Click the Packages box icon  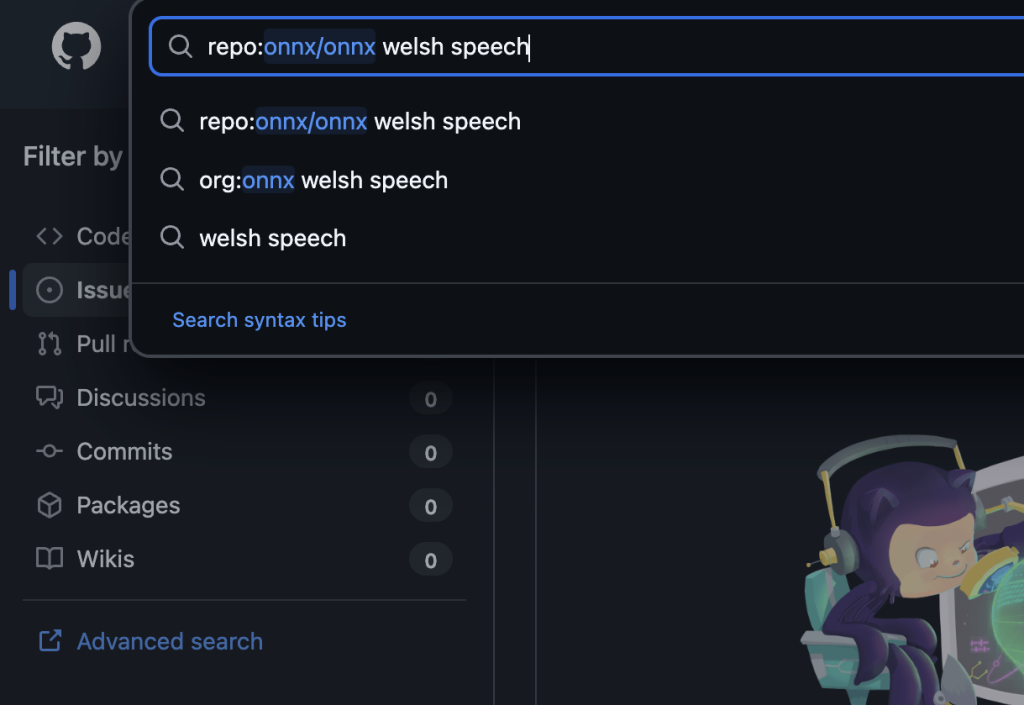(x=49, y=506)
